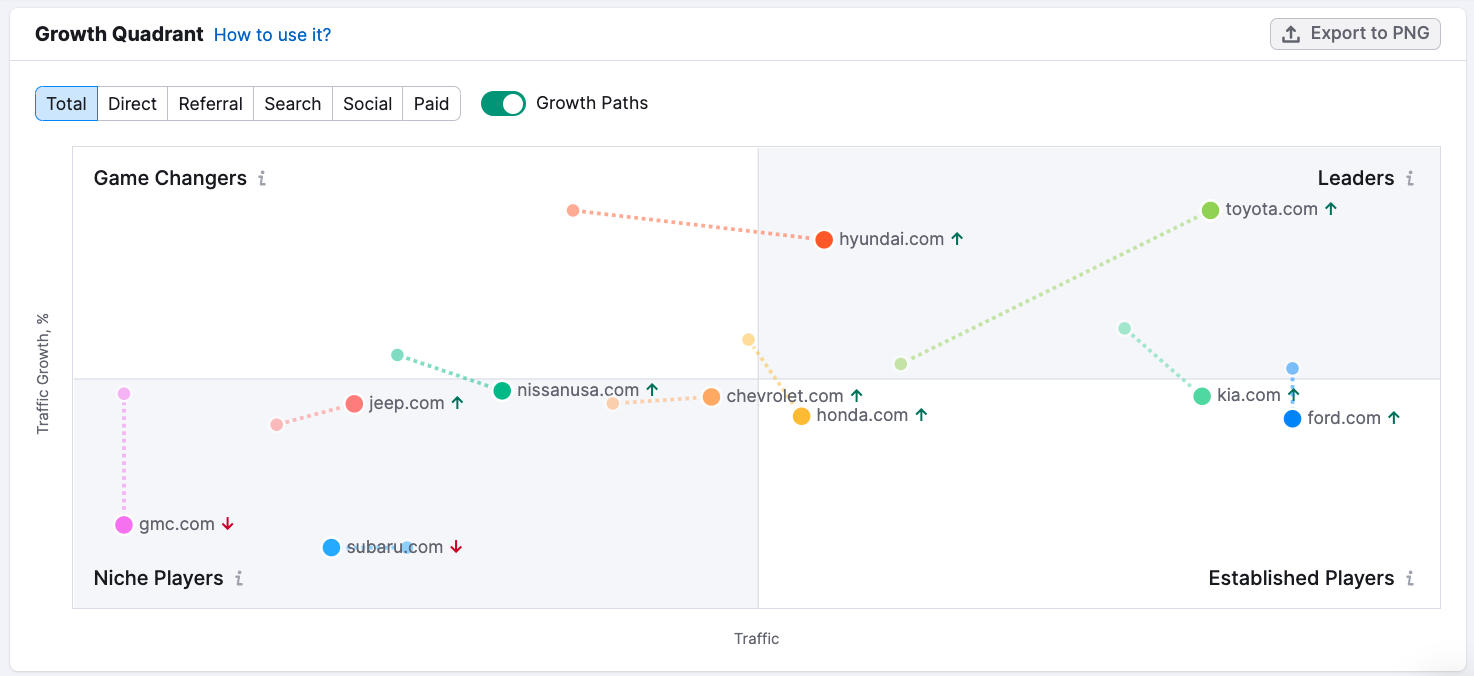This screenshot has height=676, width=1474.
Task: Click the Traffic Growth, % axis label
Action: point(43,374)
